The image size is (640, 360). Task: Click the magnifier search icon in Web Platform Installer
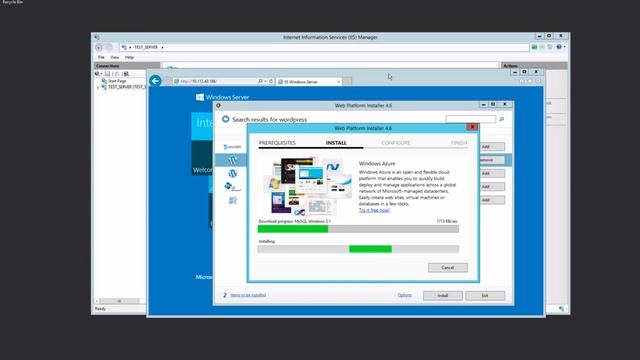[502, 119]
